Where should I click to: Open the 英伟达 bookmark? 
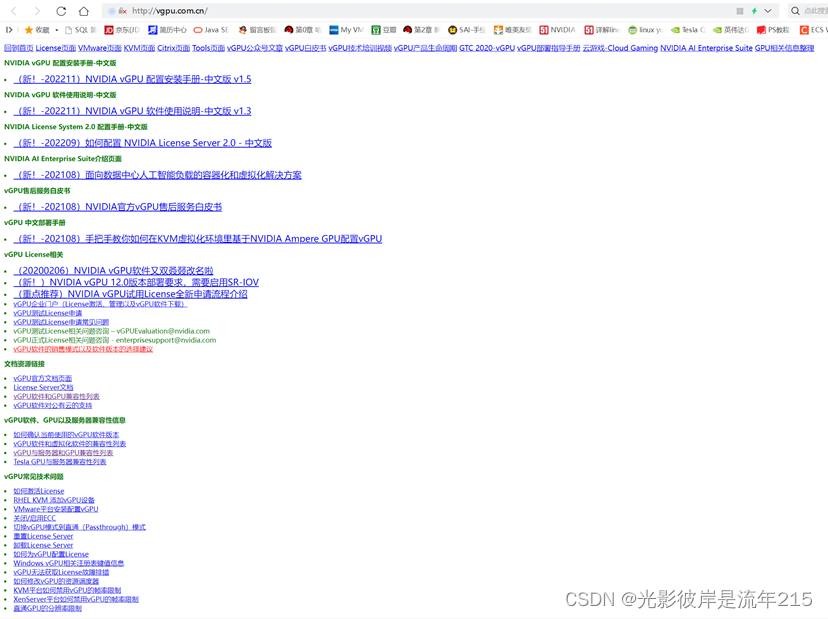[x=731, y=30]
